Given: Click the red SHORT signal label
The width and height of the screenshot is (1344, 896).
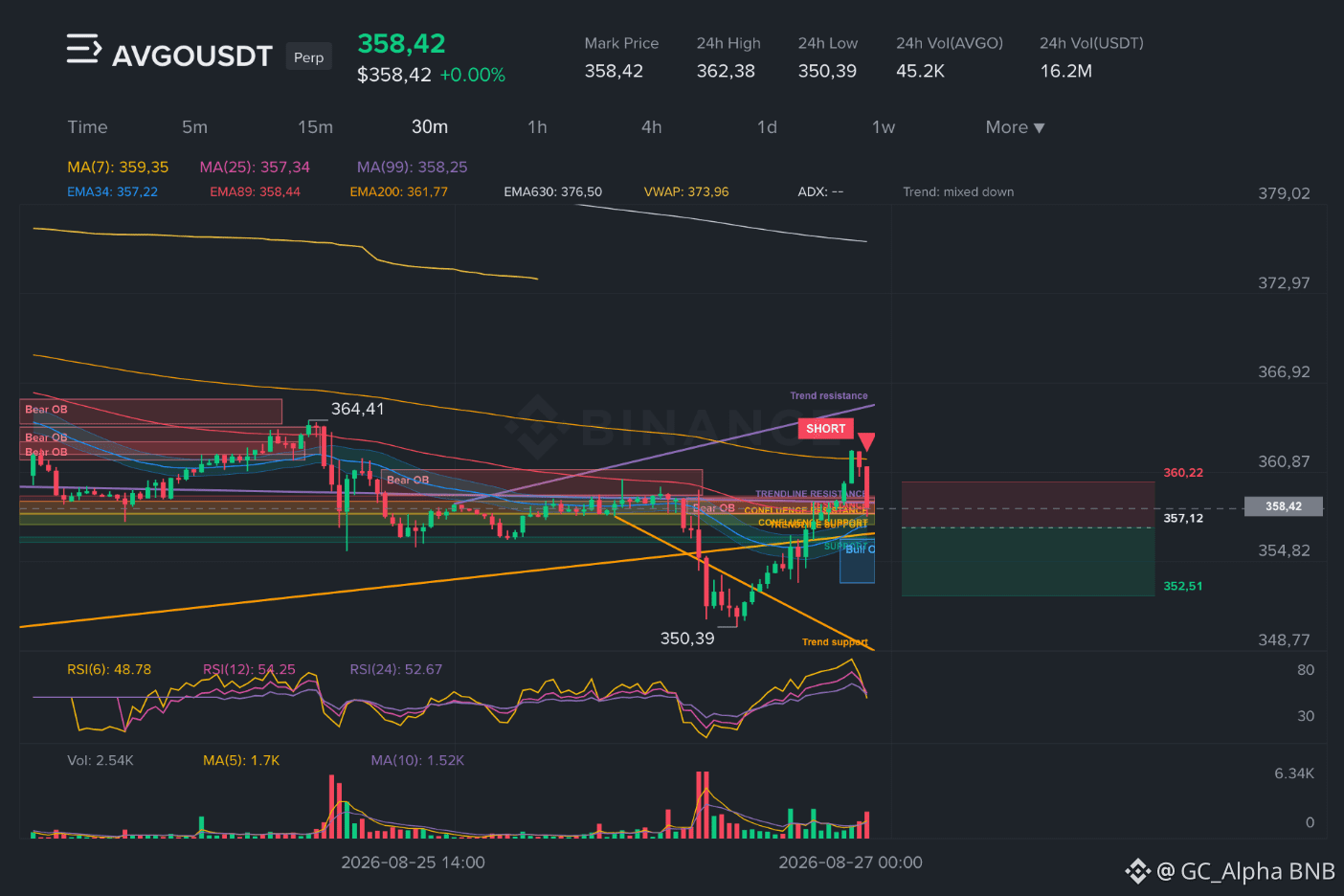Looking at the screenshot, I should 825,429.
